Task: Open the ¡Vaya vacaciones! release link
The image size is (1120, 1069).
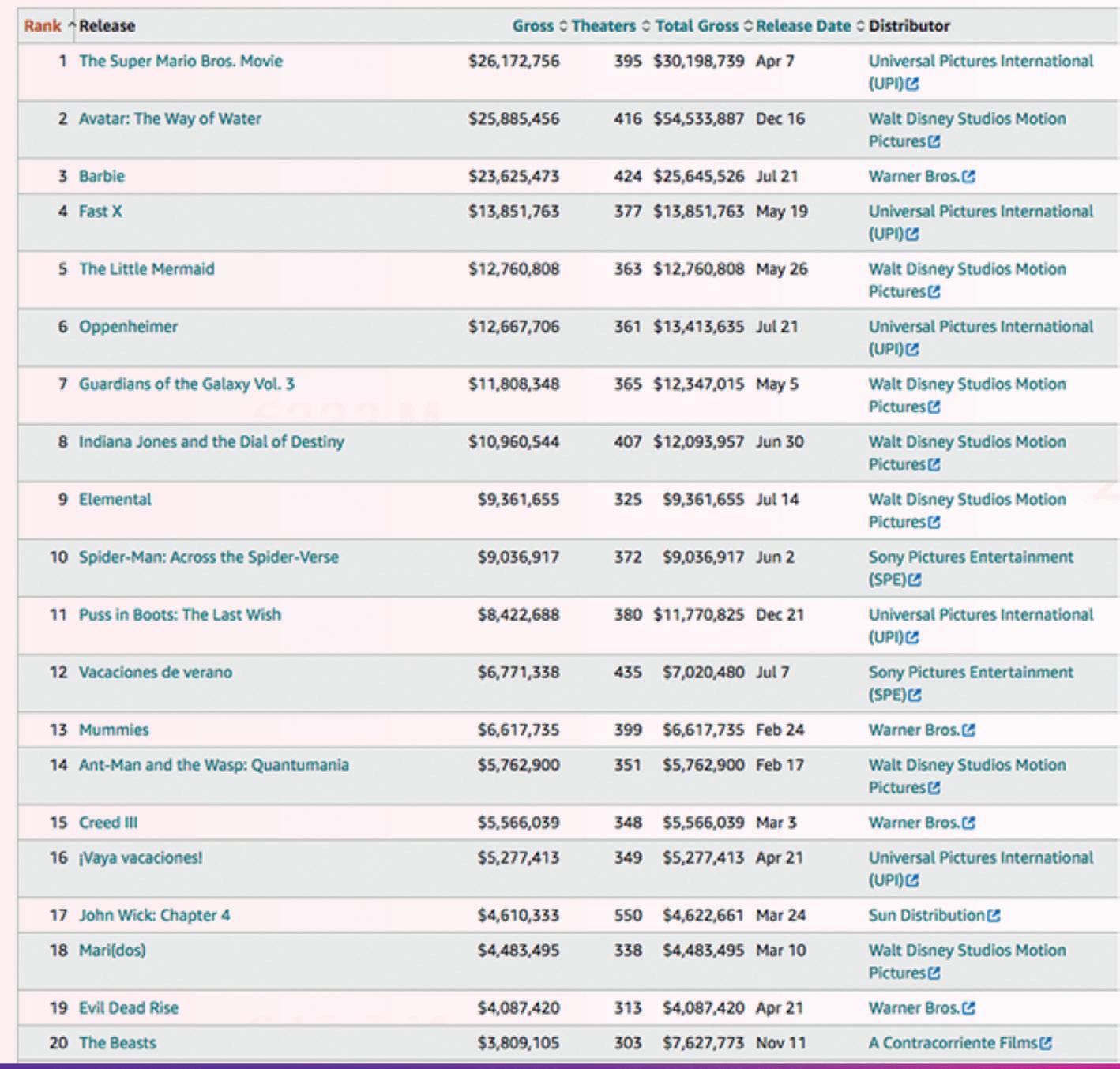Action: [x=141, y=857]
